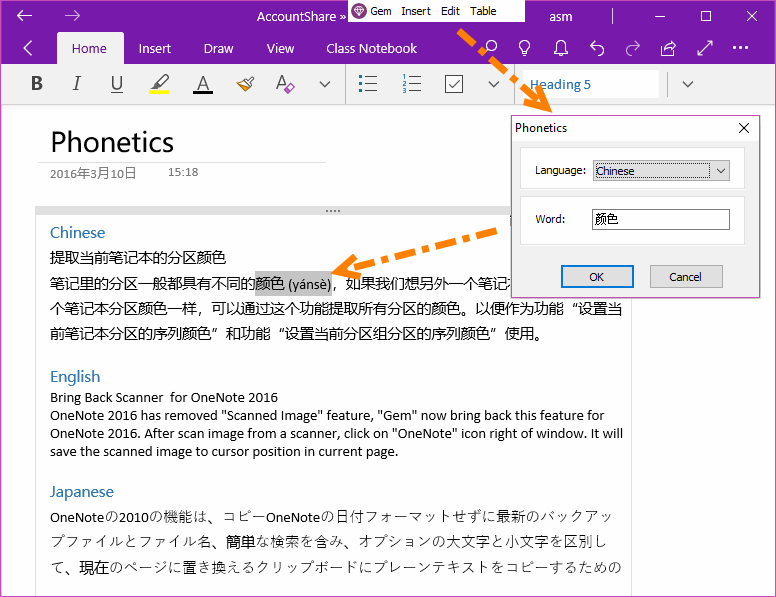Open the Gem bar Edit menu
776x597 pixels.
tap(450, 11)
